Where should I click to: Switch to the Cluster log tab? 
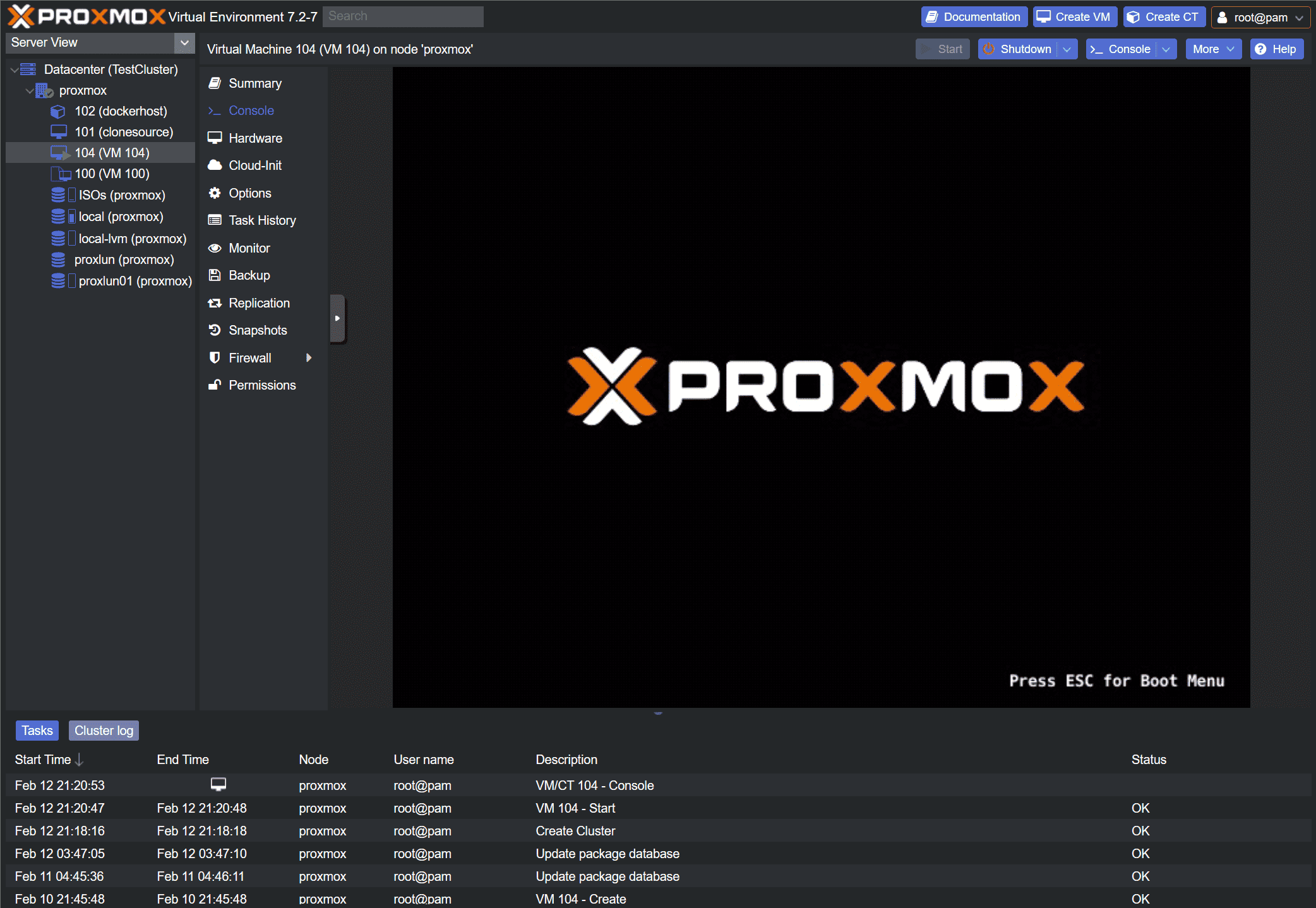(104, 731)
